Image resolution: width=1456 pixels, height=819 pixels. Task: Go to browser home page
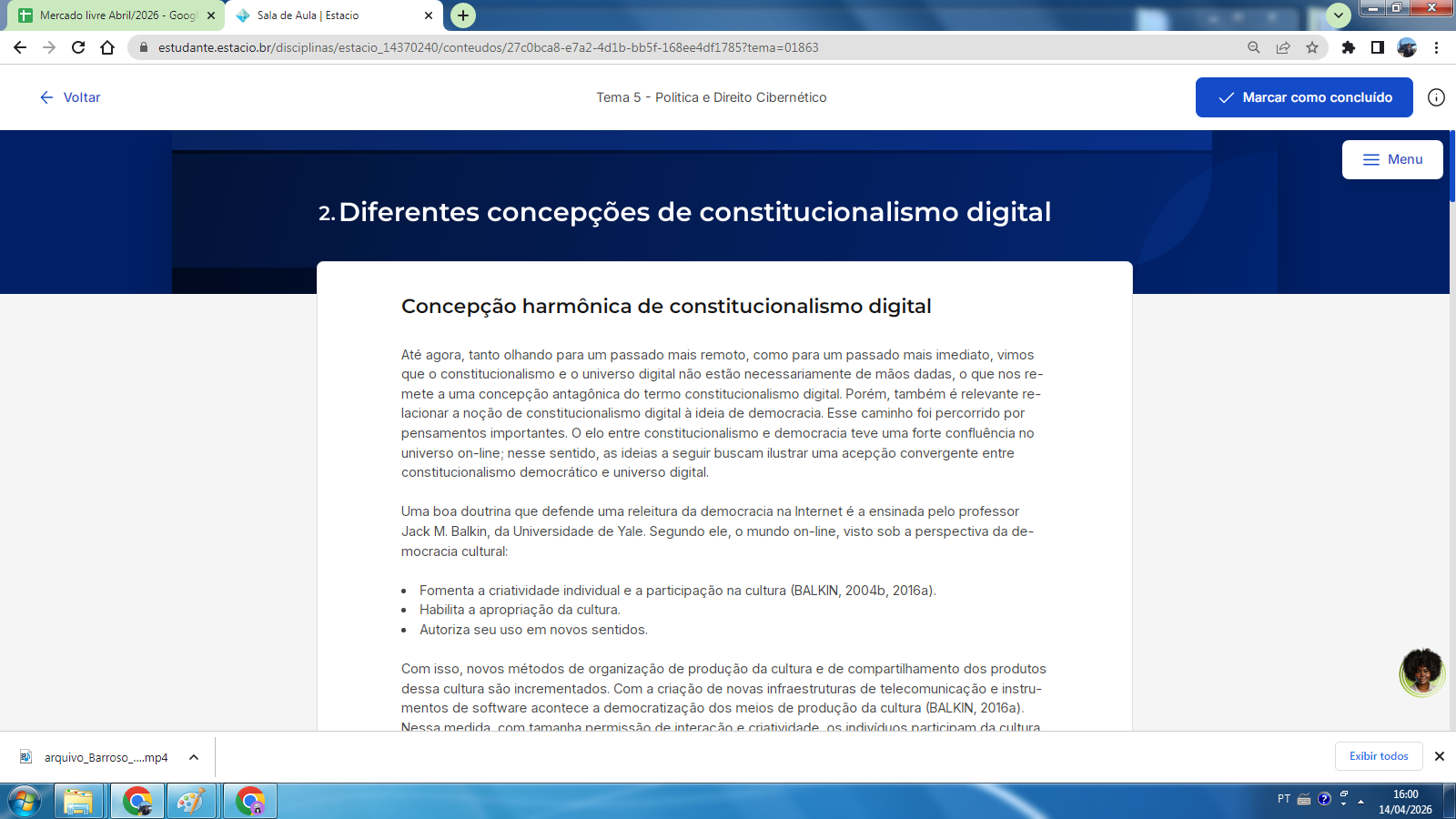pyautogui.click(x=107, y=47)
